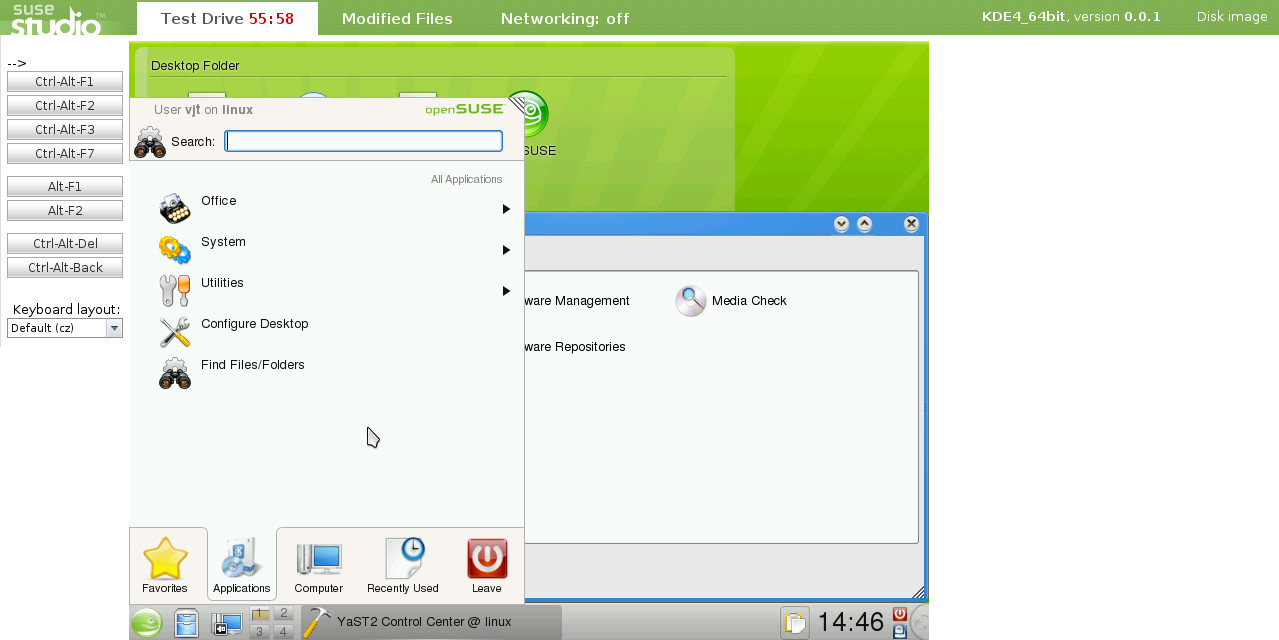Send the Ctrl-Alt-F7 key combination
Screen dimensions: 1279x640
point(65,154)
